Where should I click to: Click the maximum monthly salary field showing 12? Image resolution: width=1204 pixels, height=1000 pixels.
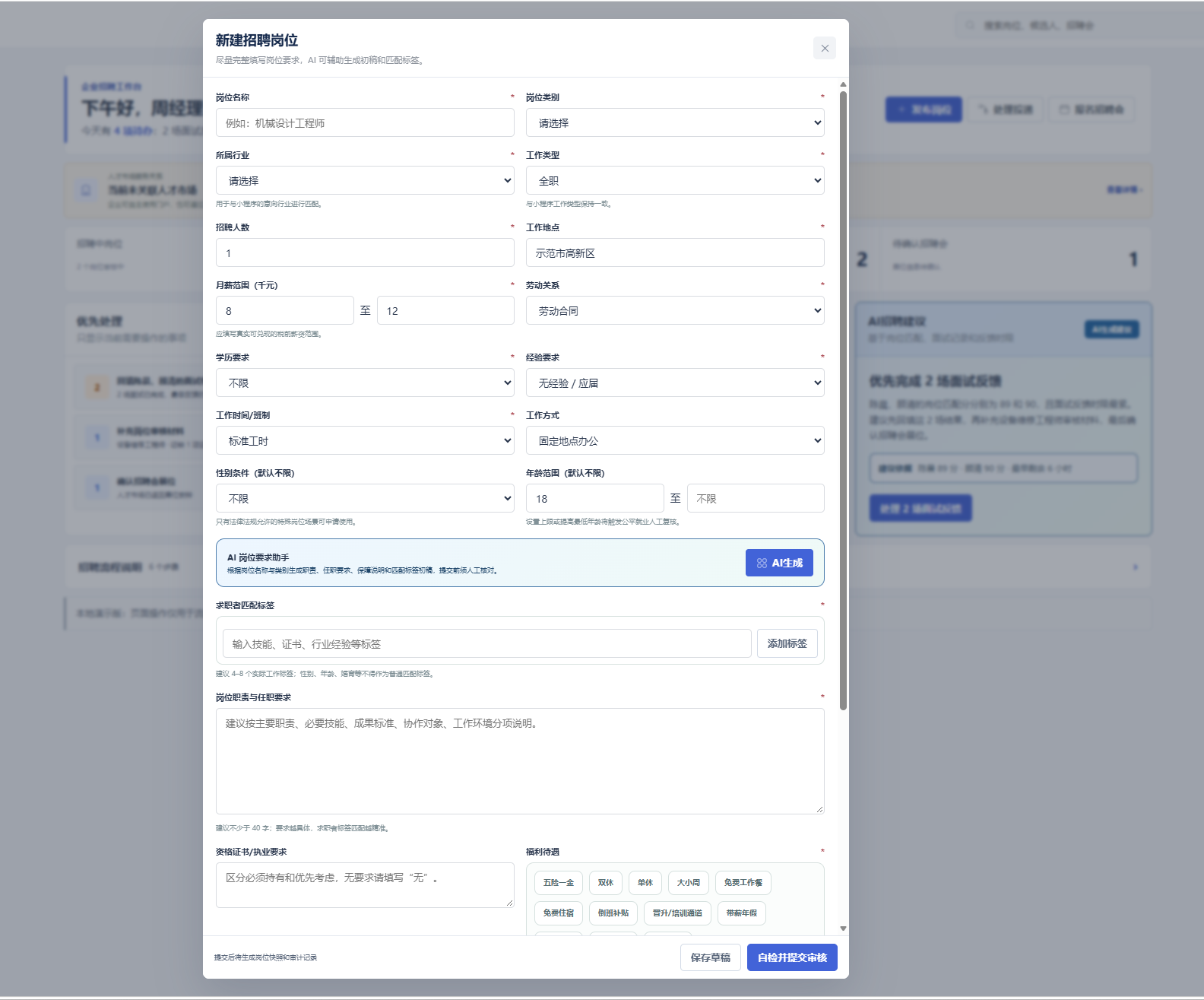pos(445,310)
